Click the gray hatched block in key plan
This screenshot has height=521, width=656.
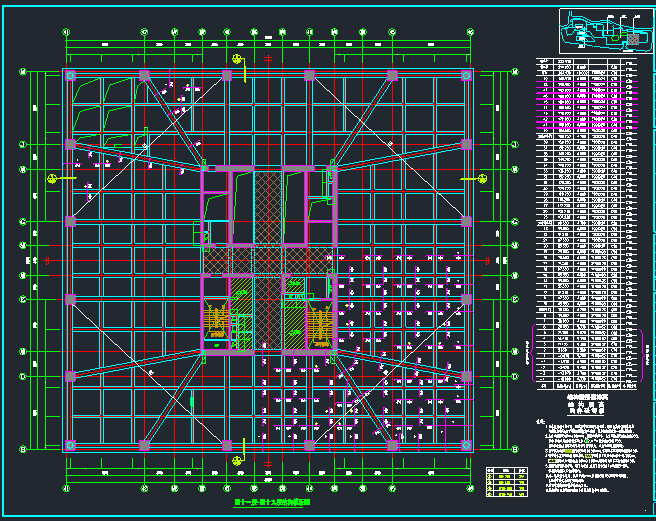632,40
